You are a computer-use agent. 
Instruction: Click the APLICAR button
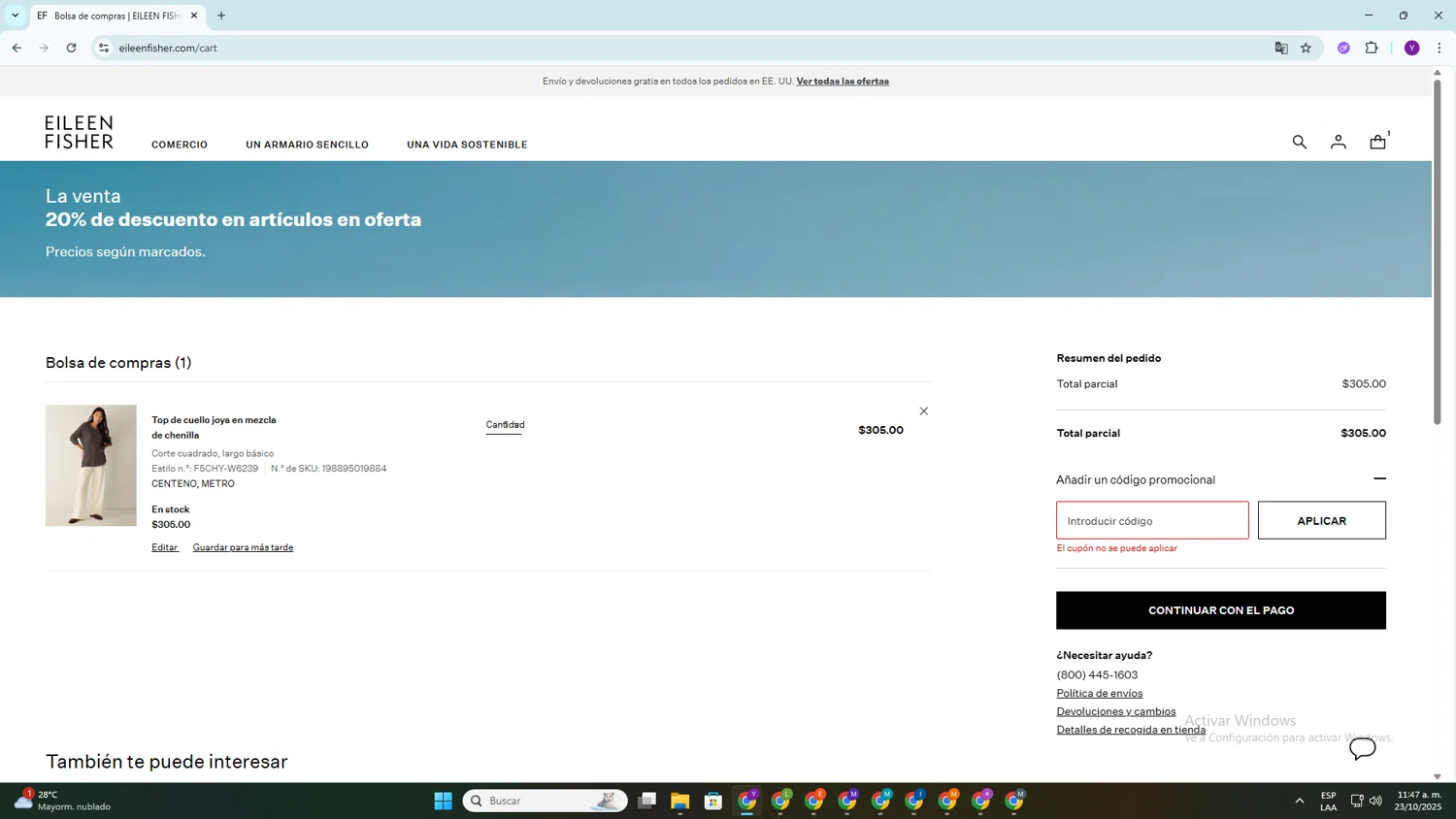pyautogui.click(x=1321, y=520)
